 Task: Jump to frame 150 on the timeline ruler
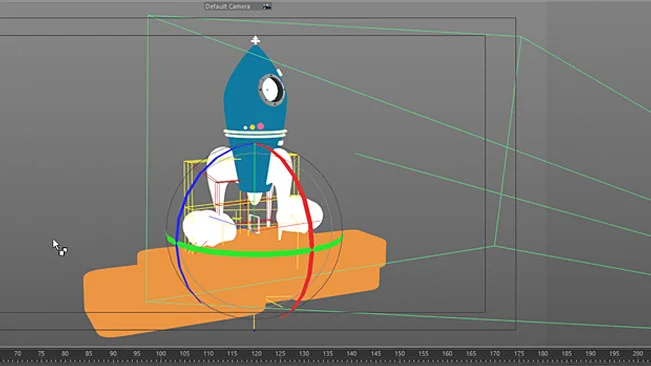coord(399,354)
